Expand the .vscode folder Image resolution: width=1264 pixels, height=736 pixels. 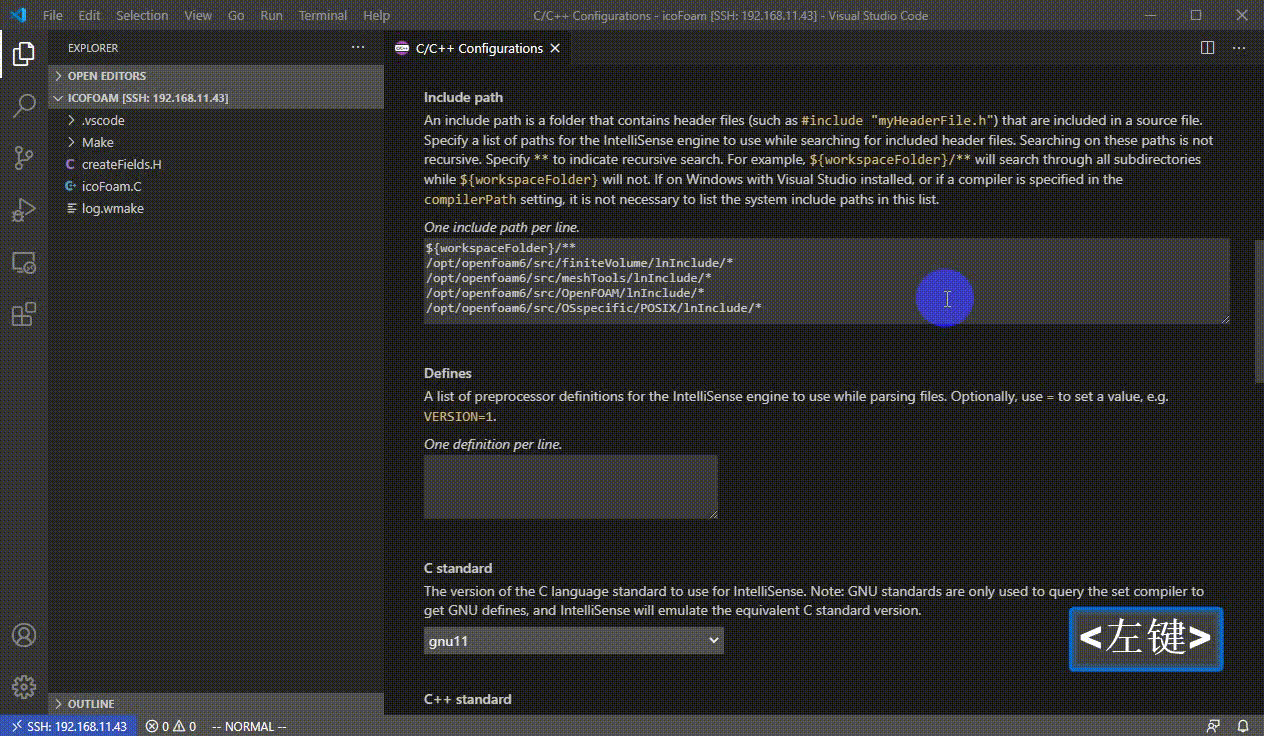coord(103,120)
